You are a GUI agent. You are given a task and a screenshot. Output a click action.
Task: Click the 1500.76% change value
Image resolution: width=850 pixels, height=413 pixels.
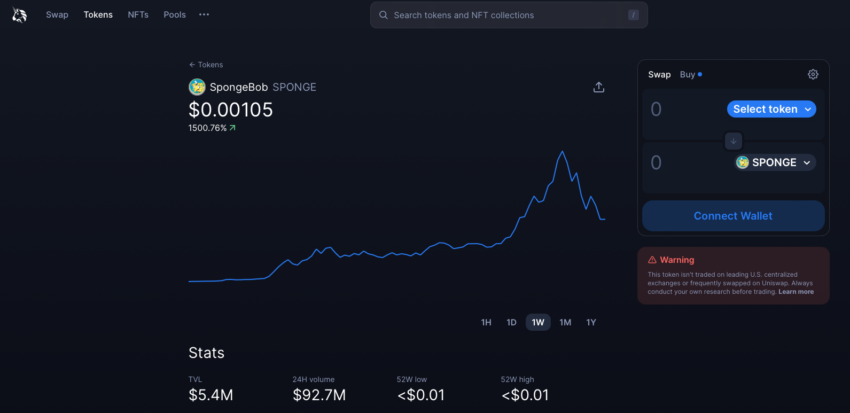tap(207, 128)
